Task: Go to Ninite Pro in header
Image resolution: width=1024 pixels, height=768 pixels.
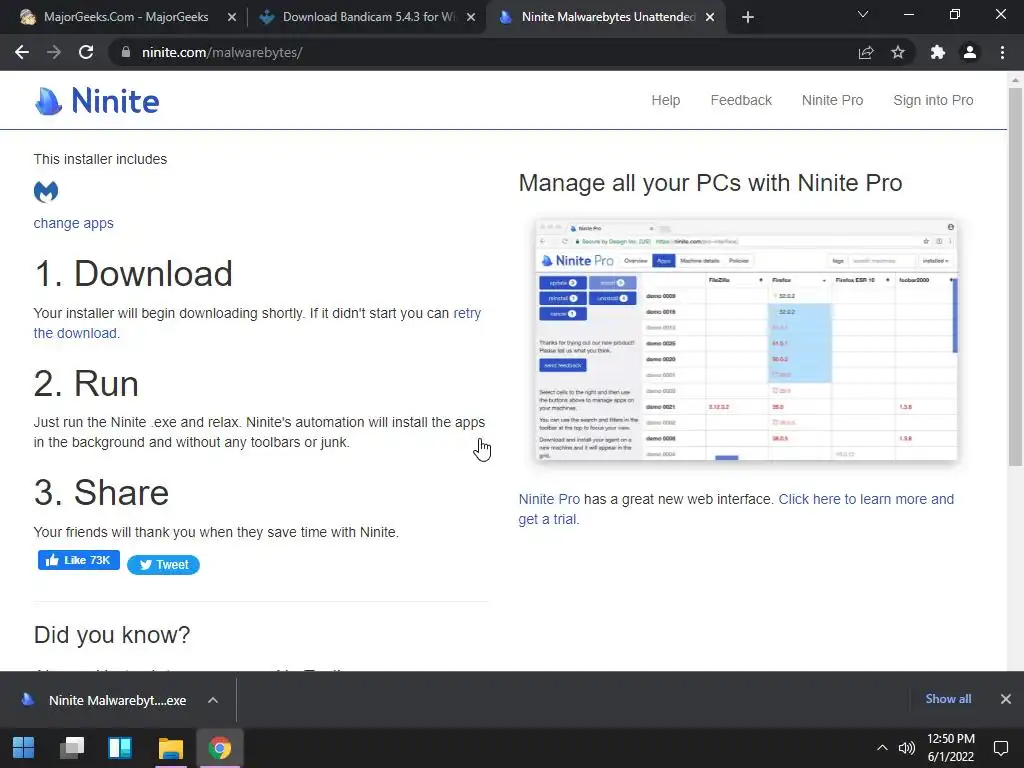Action: click(832, 100)
